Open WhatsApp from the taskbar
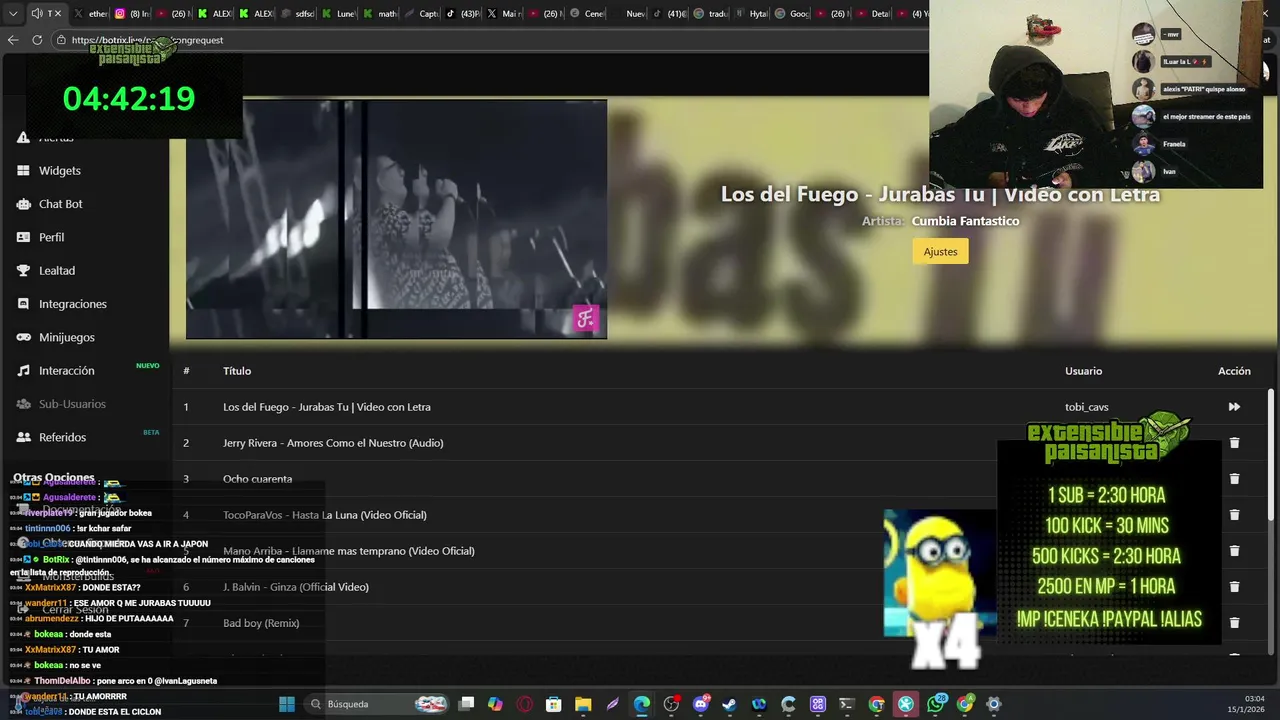 (936, 704)
